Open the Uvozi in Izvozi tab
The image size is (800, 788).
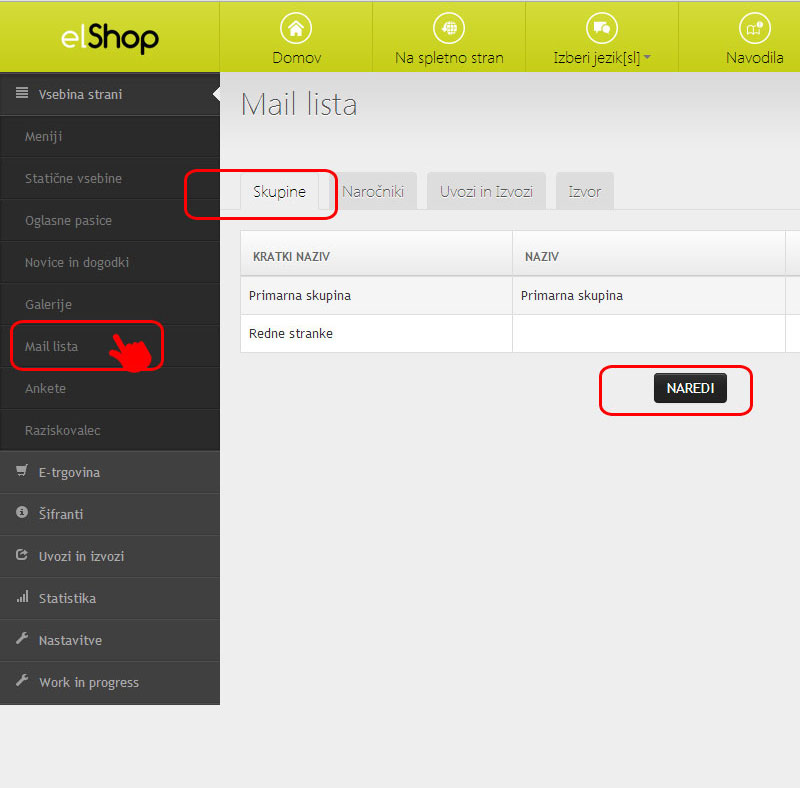486,191
